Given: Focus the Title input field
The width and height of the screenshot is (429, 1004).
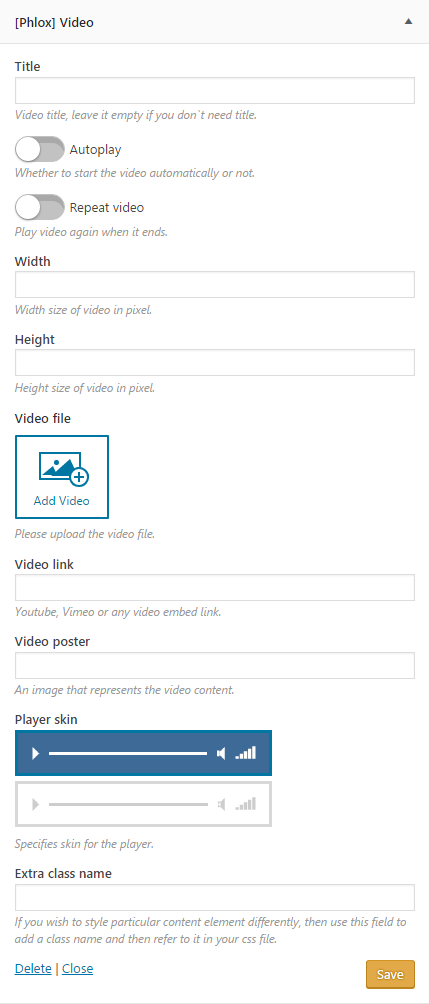Looking at the screenshot, I should tap(215, 90).
